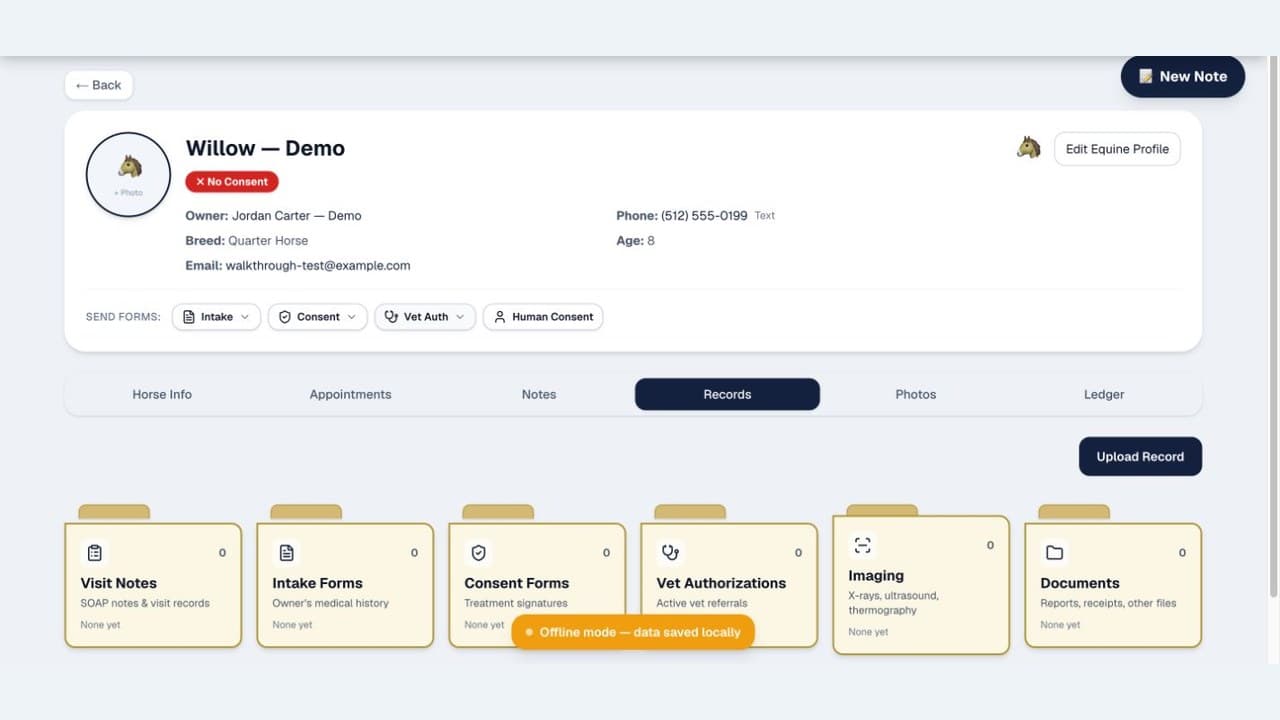Click the Text link next to phone number
Image resolution: width=1280 pixels, height=720 pixels.
coord(765,216)
